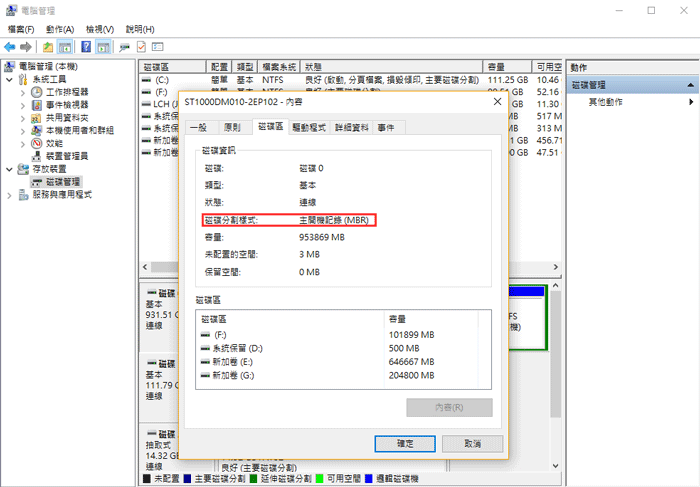
Task: Click the blue Help question mark icon
Action: tap(86, 47)
